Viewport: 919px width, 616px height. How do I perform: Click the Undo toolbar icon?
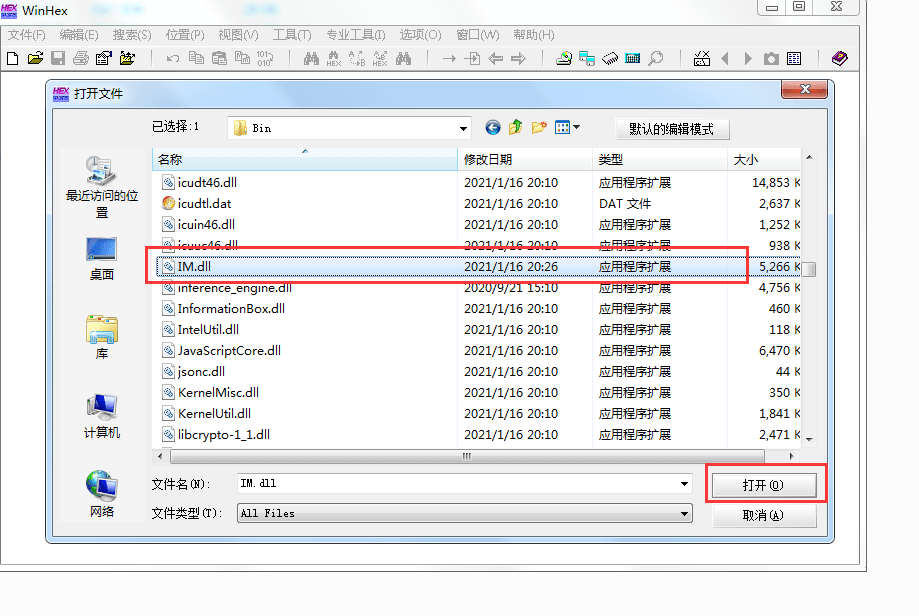point(172,59)
